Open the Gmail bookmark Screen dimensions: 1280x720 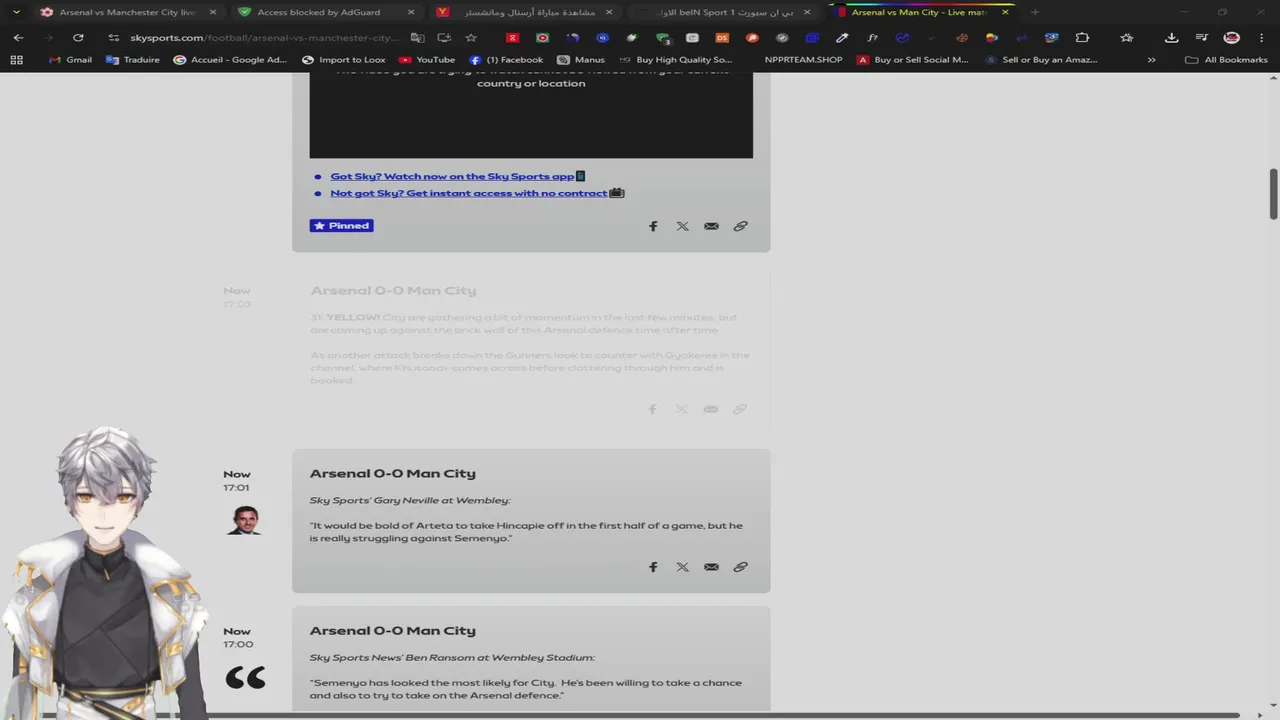(x=70, y=60)
